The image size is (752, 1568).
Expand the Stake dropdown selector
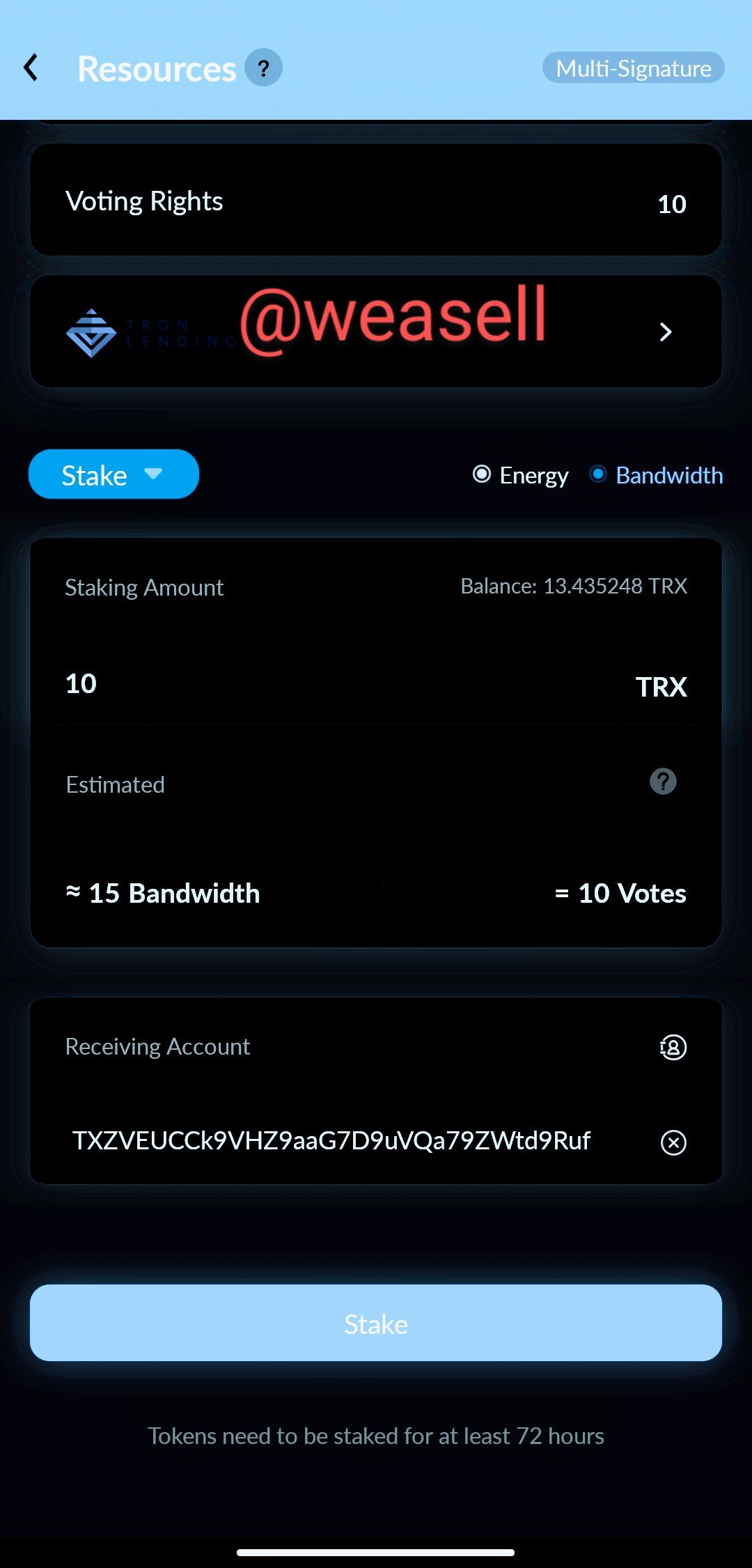click(x=113, y=474)
